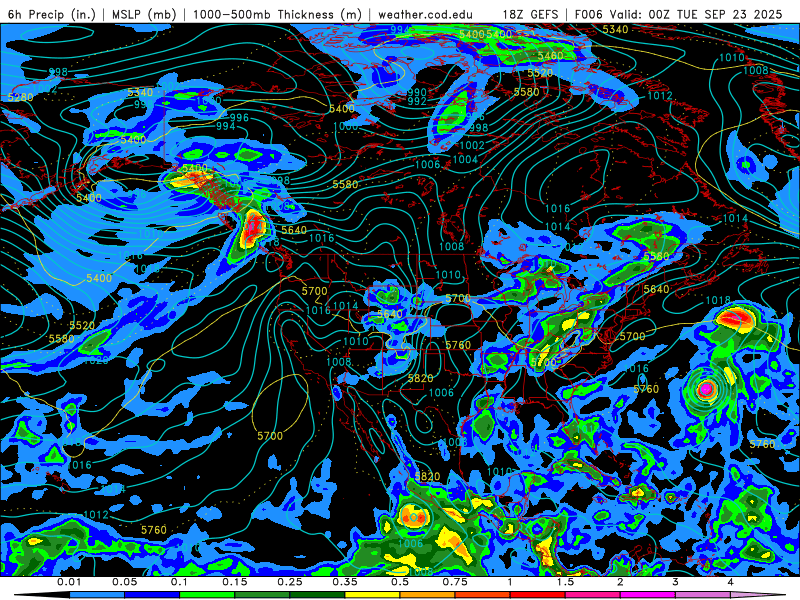Click the '0.05' legend value
This screenshot has width=800, height=600.
tap(124, 582)
